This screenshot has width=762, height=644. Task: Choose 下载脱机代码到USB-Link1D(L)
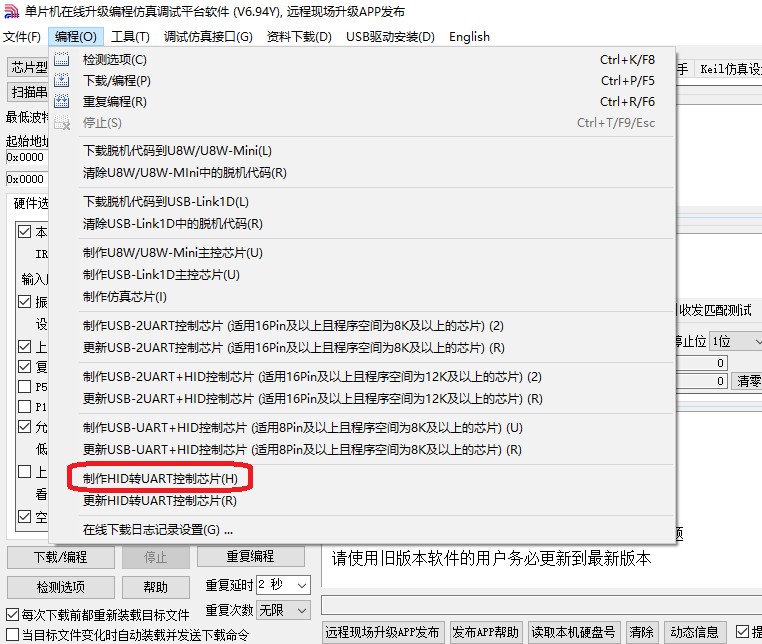click(x=362, y=202)
